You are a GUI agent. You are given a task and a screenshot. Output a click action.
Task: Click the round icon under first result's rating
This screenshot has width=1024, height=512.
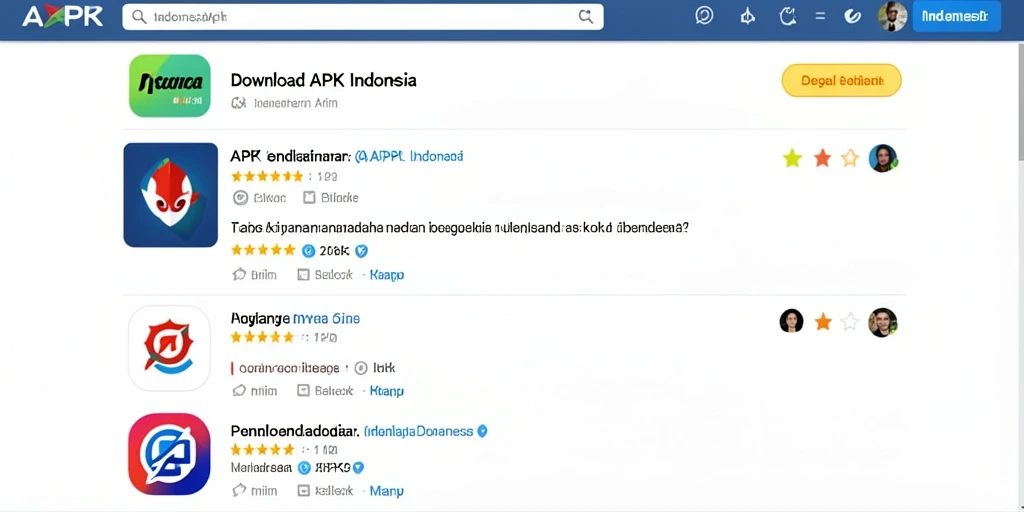[x=240, y=198]
